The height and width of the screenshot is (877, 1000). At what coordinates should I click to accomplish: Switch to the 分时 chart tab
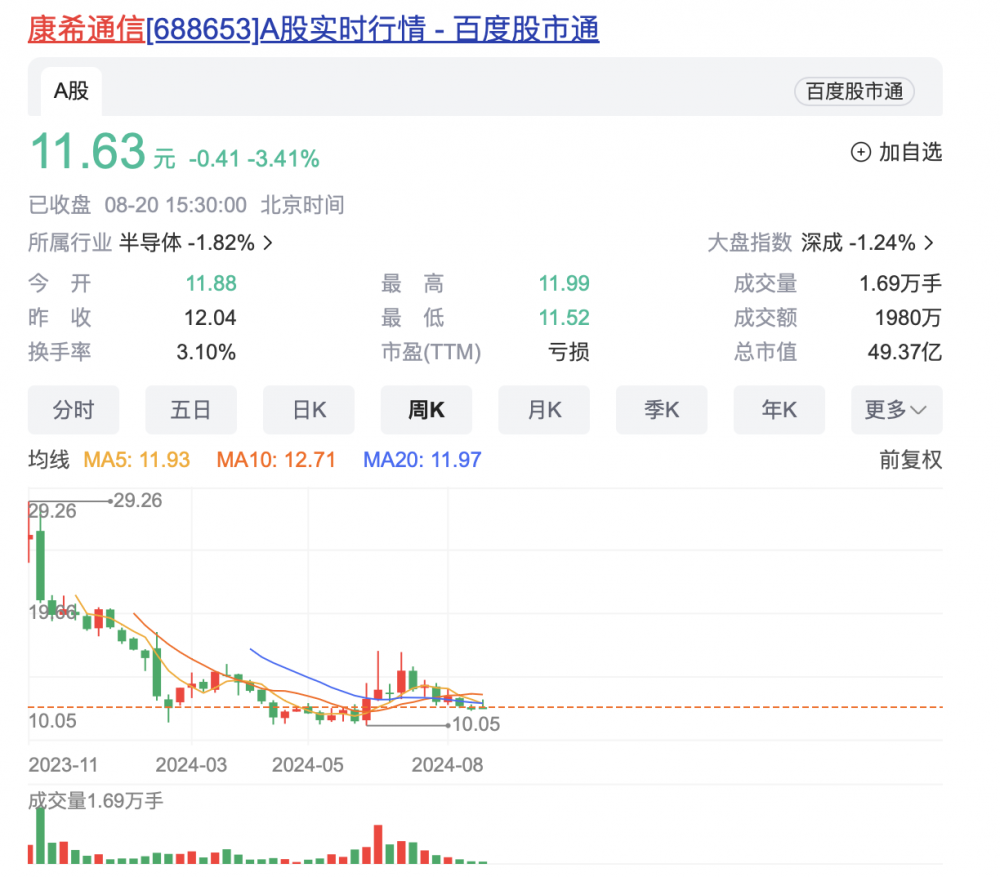(x=73, y=409)
